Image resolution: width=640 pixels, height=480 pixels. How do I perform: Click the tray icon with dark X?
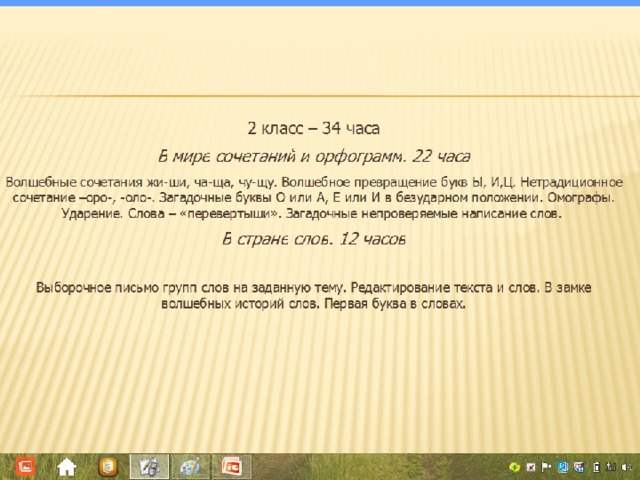pos(531,467)
